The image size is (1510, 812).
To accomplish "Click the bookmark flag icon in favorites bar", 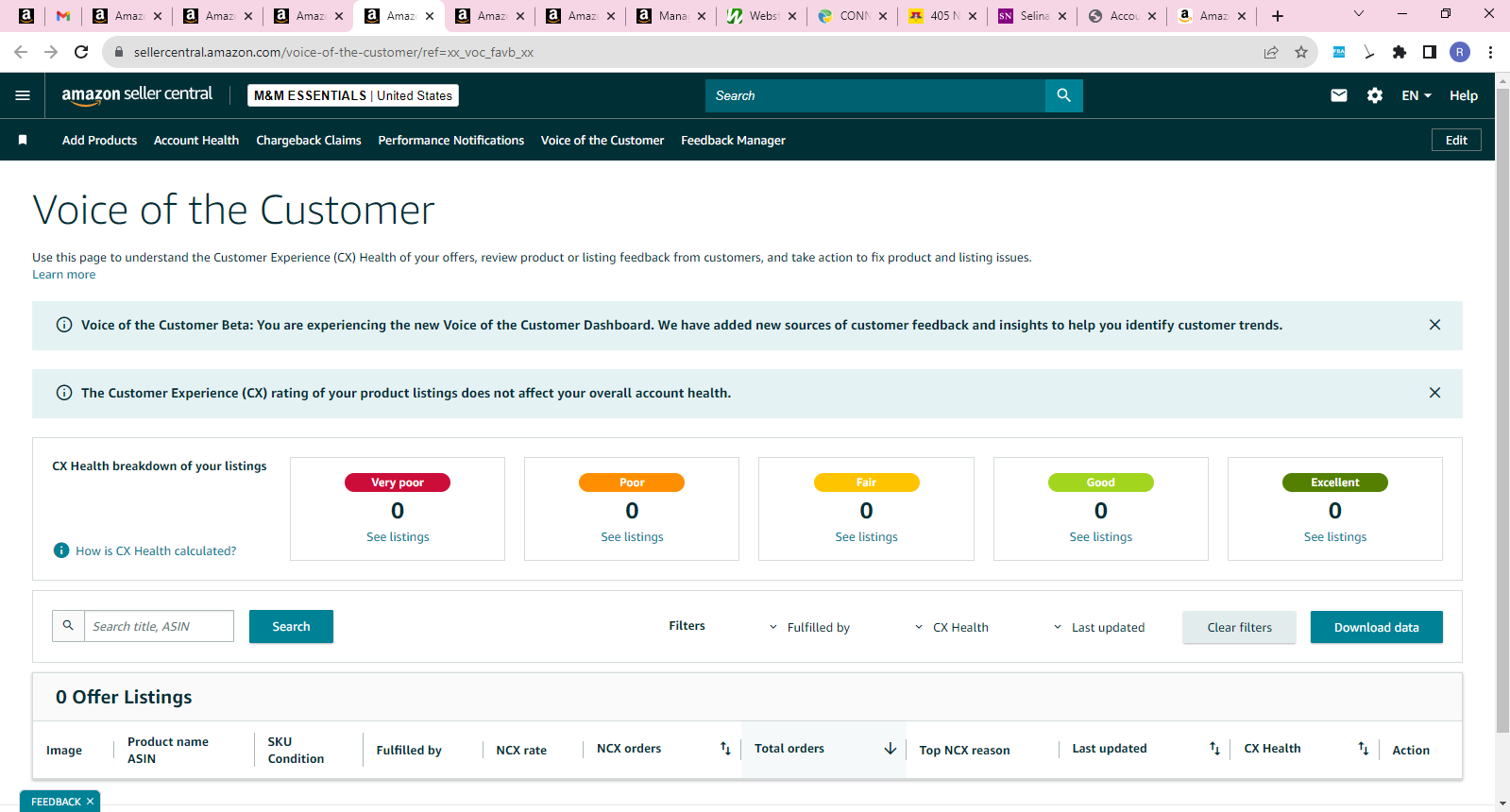I will pos(23,140).
